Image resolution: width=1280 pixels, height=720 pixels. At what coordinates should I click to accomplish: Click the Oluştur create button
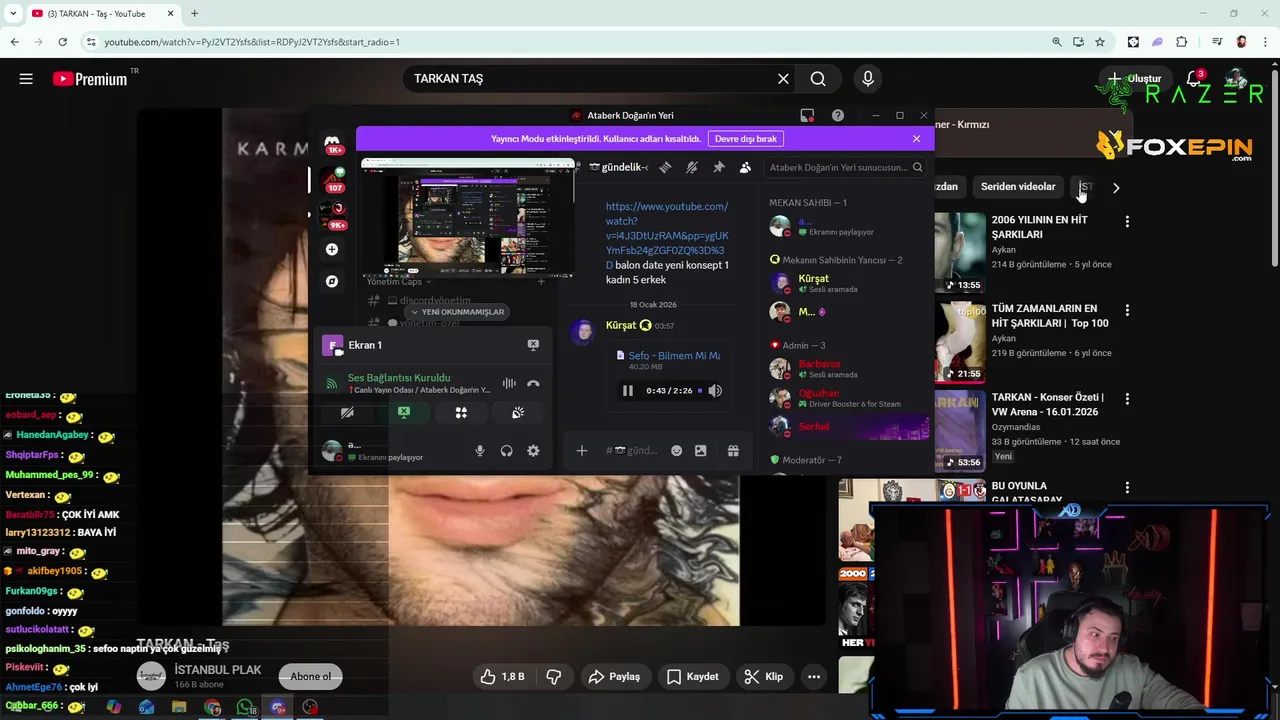point(1134,79)
